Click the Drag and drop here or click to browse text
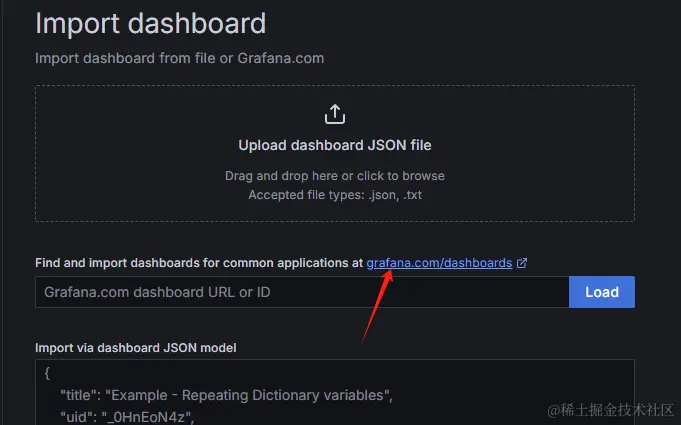This screenshot has width=681, height=425. click(x=335, y=176)
